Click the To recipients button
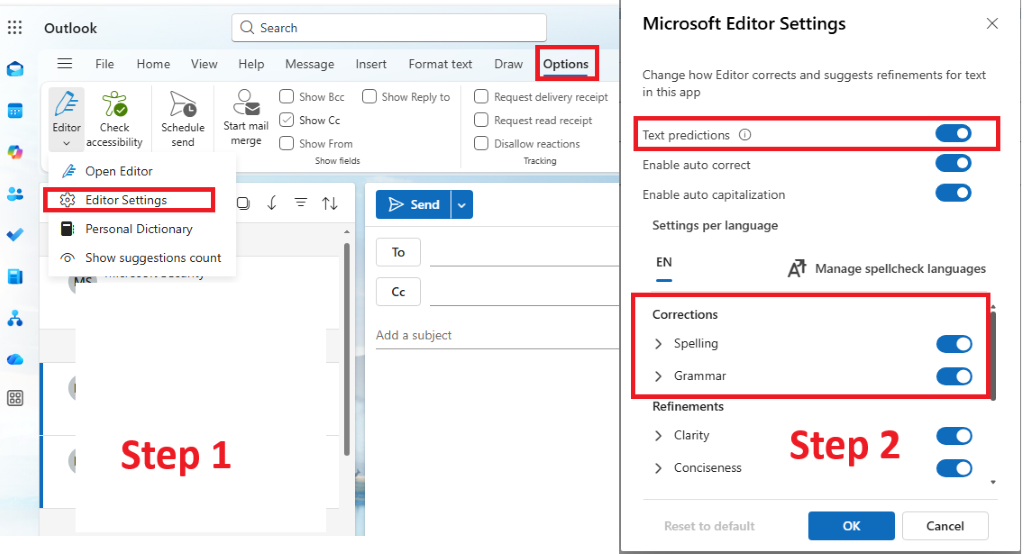The width and height of the screenshot is (1024, 554). 398,252
